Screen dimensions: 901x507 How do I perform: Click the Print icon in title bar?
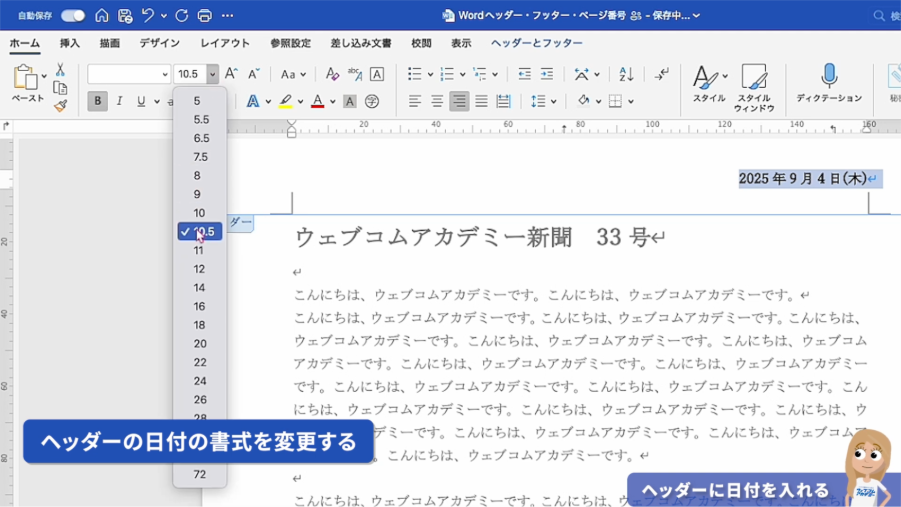205,15
